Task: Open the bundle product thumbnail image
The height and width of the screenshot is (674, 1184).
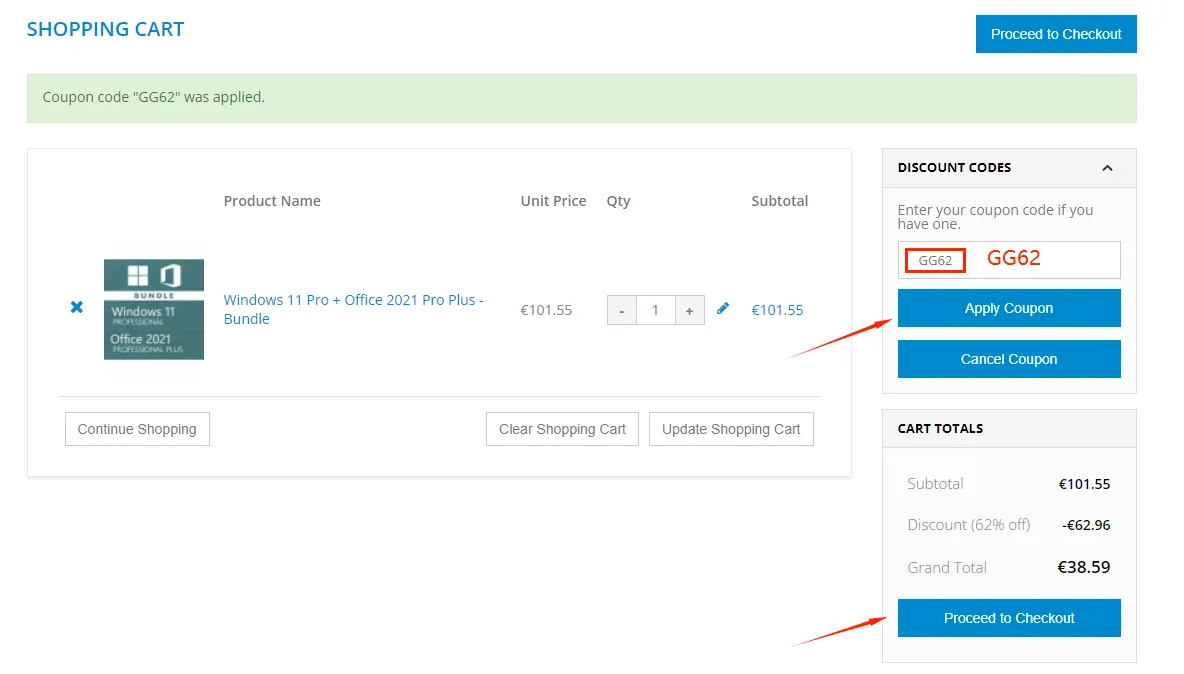Action: pos(154,309)
